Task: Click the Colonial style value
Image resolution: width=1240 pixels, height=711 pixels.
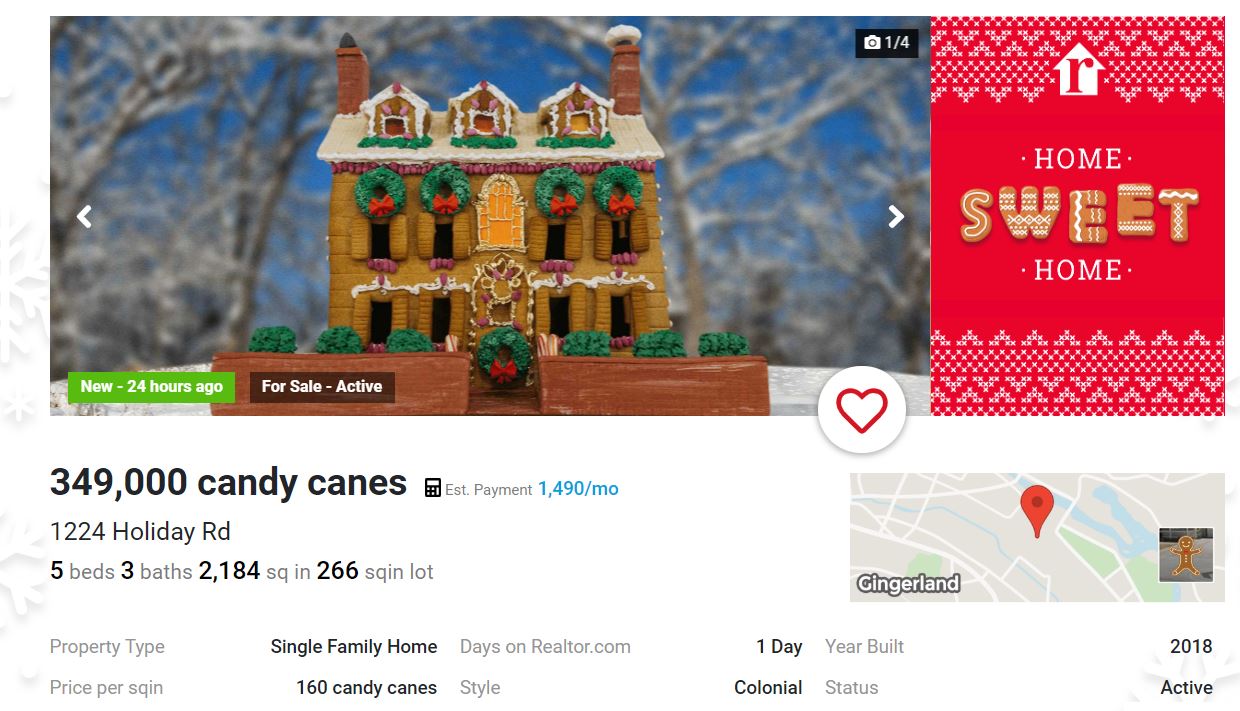Action: coord(768,688)
